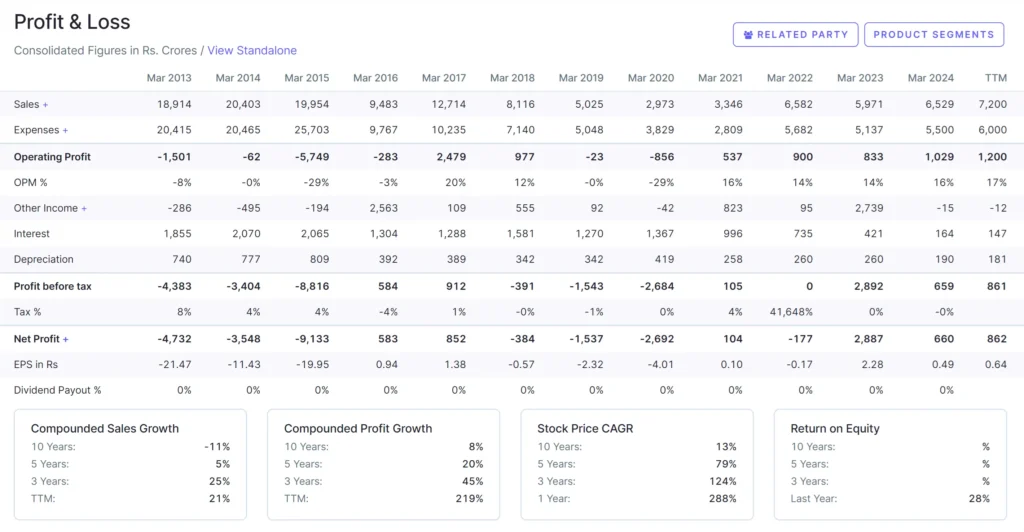Select the Stock Price CAGR card title

[585, 428]
